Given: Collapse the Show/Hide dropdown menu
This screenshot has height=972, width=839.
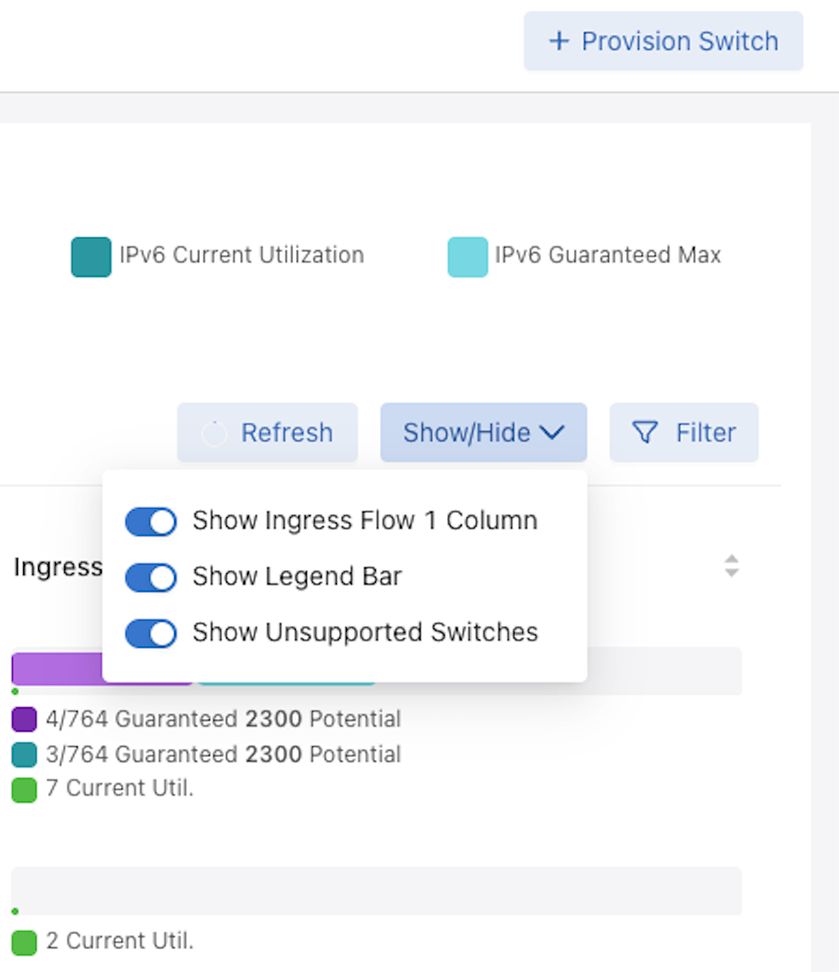Looking at the screenshot, I should (x=483, y=432).
